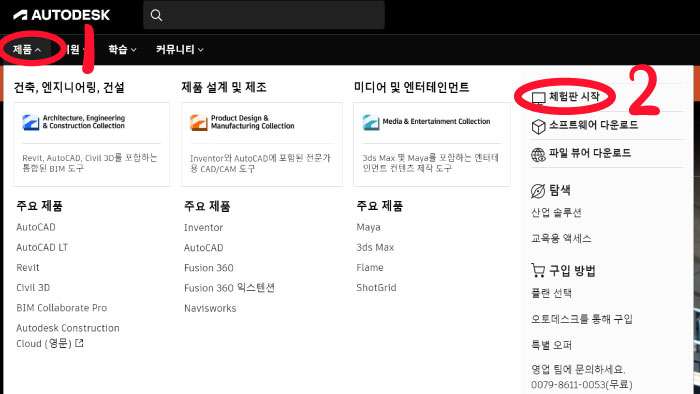The image size is (700, 394).
Task: Select Maya product link
Action: pos(368,227)
